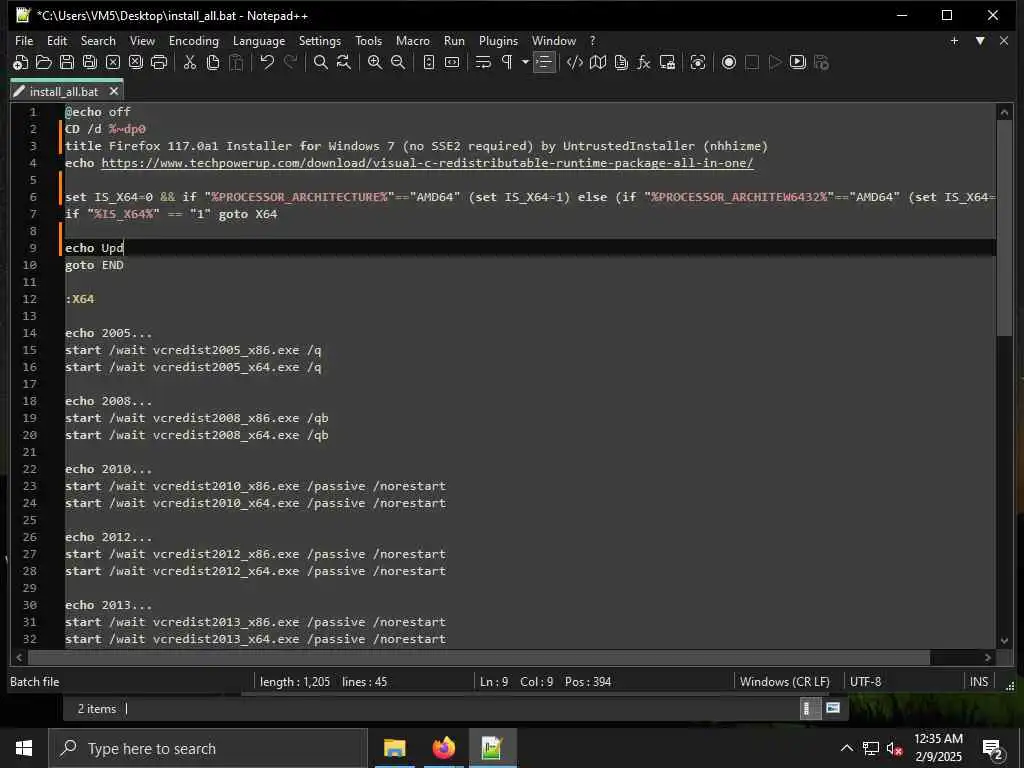
Task: Open the Edit menu
Action: [x=57, y=41]
